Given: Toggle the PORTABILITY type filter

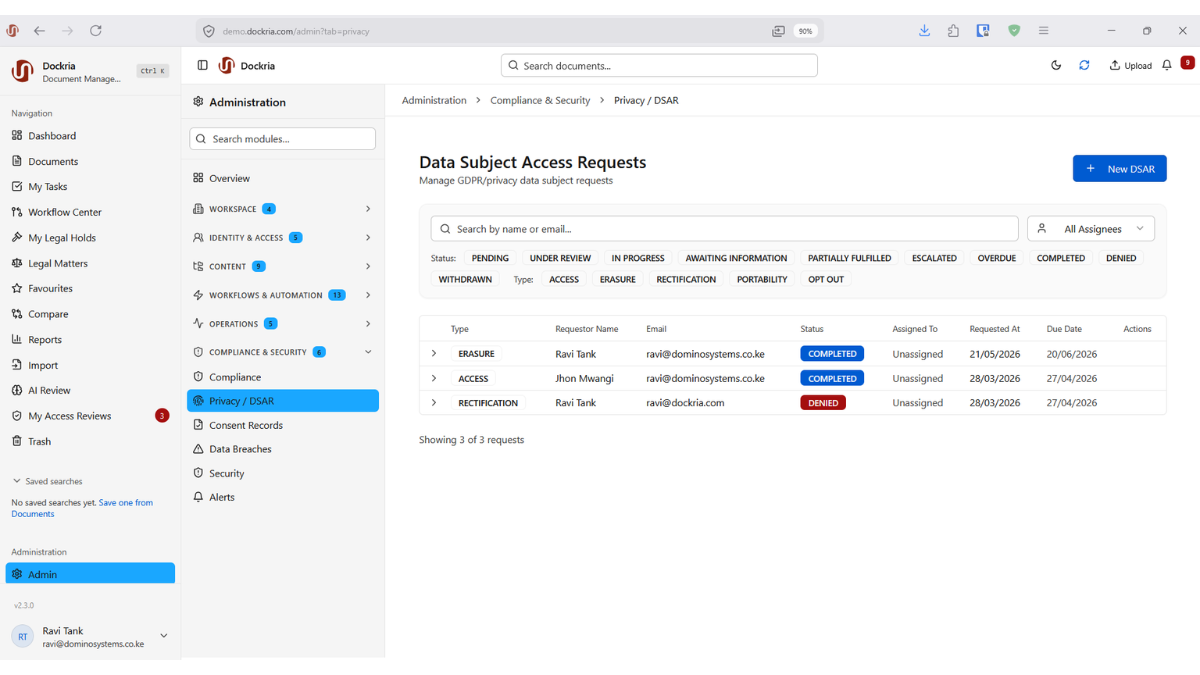Looking at the screenshot, I should click(x=762, y=279).
